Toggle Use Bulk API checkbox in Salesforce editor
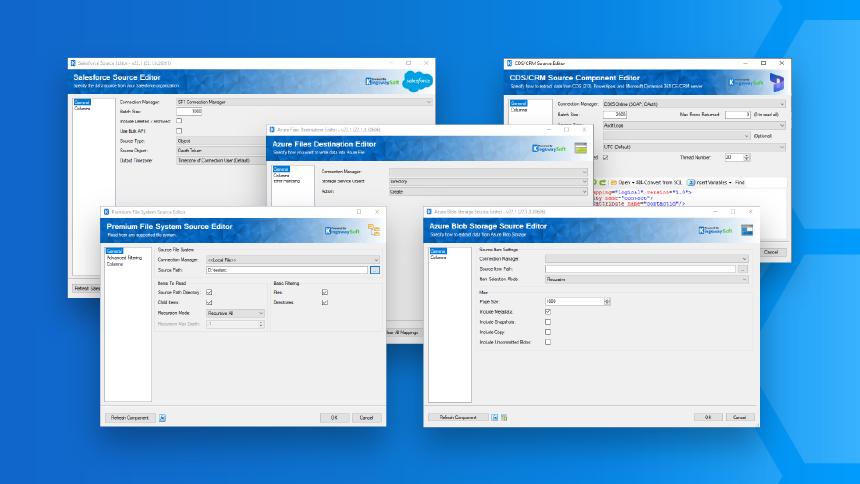Viewport: 860px width, 484px height. [x=179, y=131]
